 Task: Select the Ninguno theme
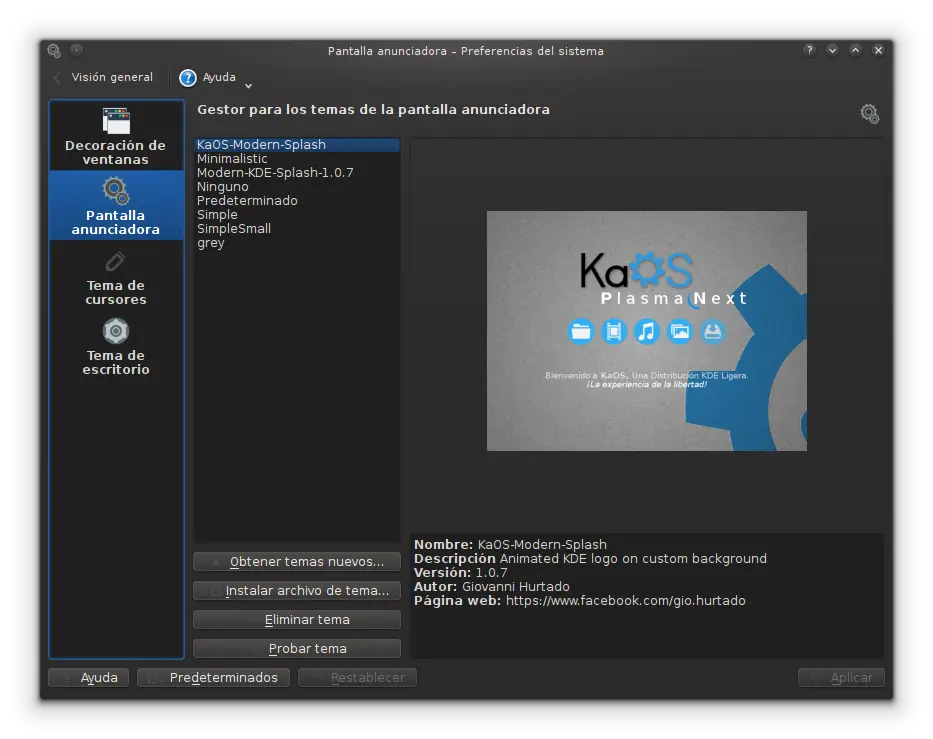[296, 187]
